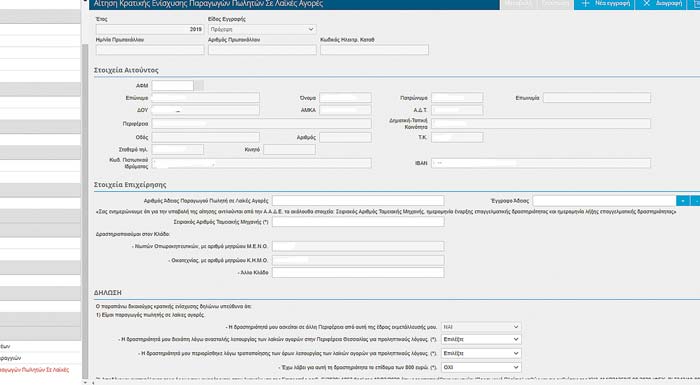Click the sidebar vertical scrollbar

[85, 212]
